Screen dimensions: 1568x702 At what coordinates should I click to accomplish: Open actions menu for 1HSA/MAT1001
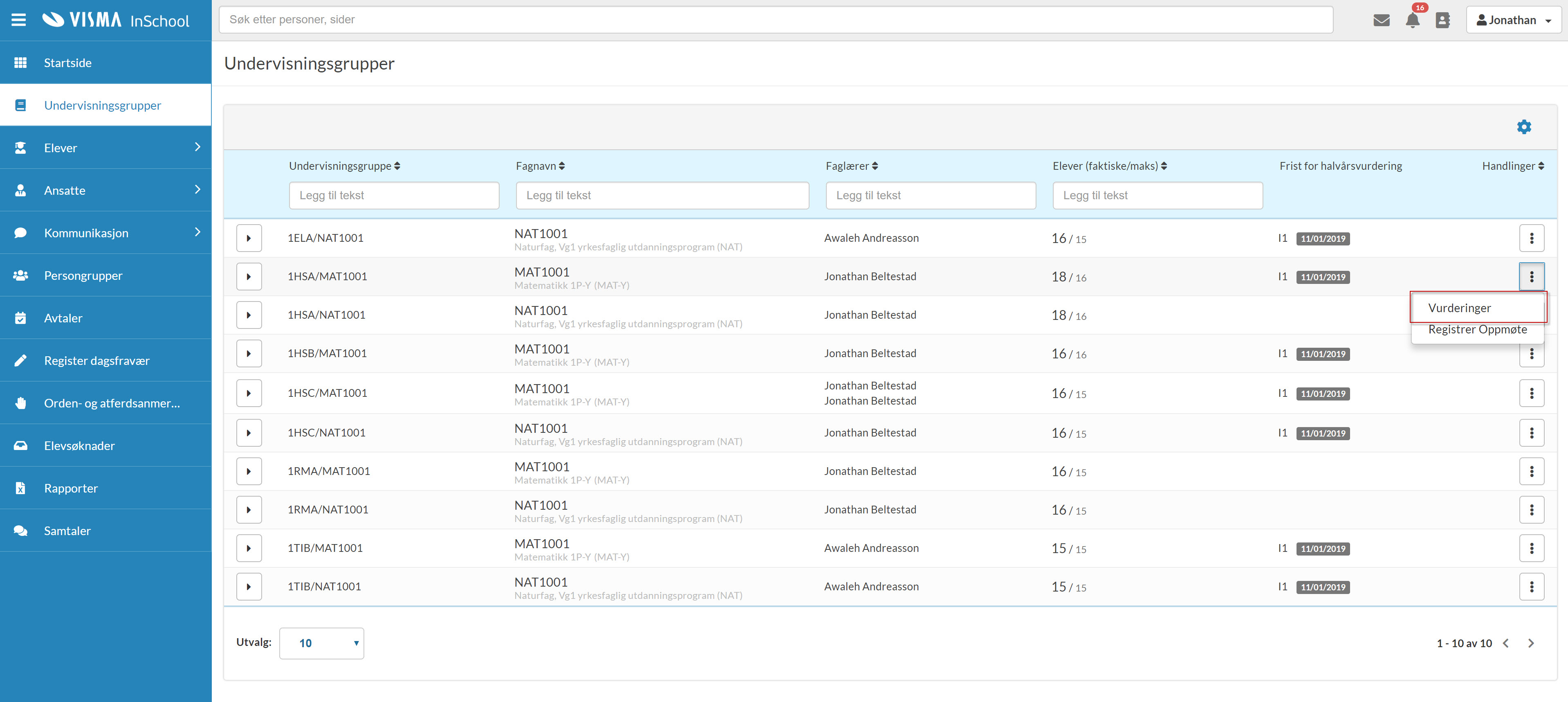tap(1532, 277)
